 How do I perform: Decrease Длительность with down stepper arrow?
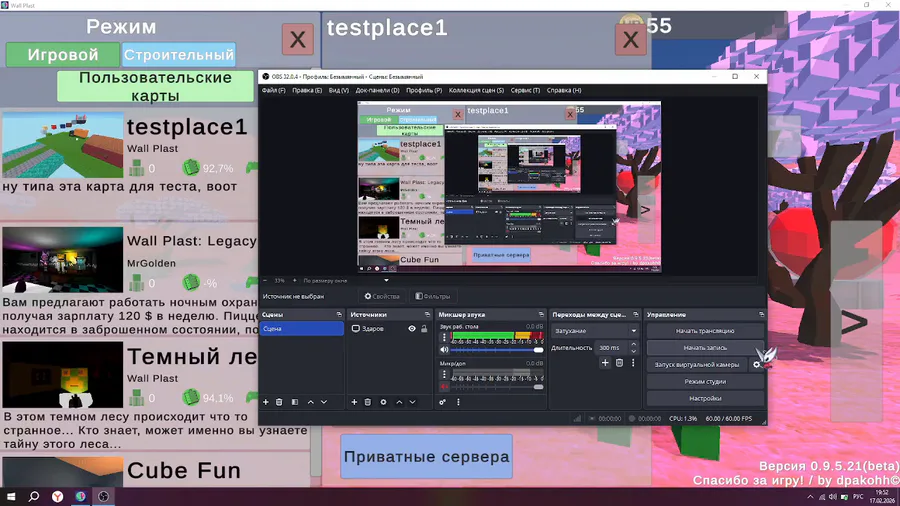pos(634,351)
